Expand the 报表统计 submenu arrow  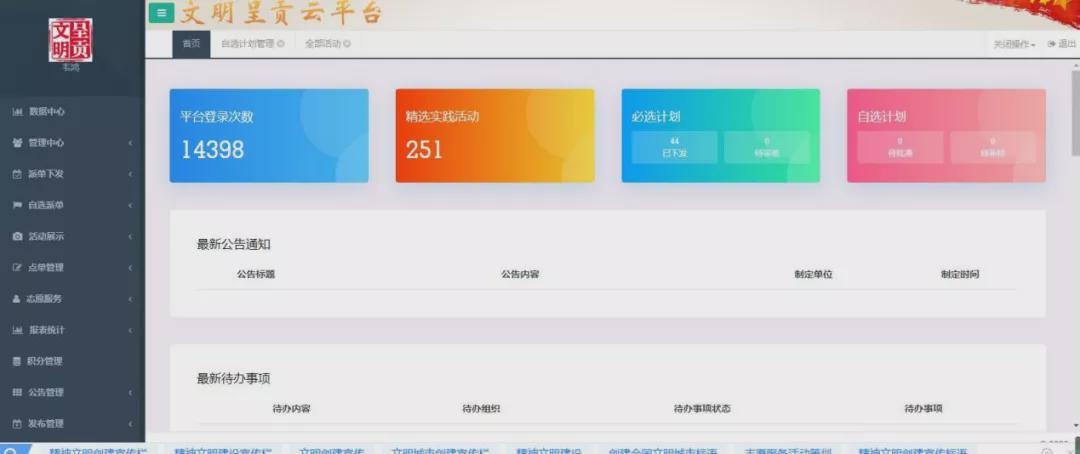(x=131, y=330)
